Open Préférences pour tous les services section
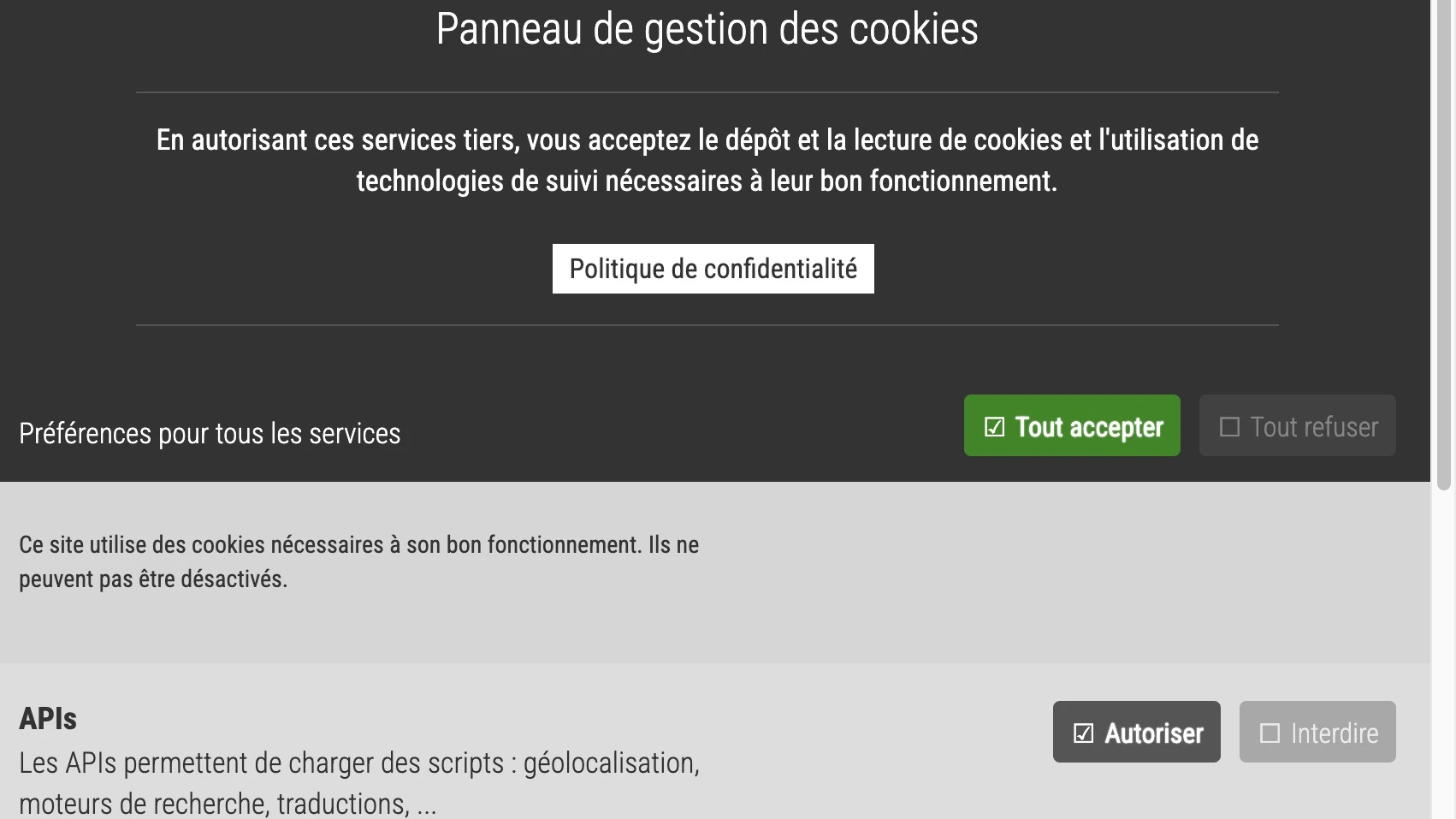 pyautogui.click(x=209, y=434)
